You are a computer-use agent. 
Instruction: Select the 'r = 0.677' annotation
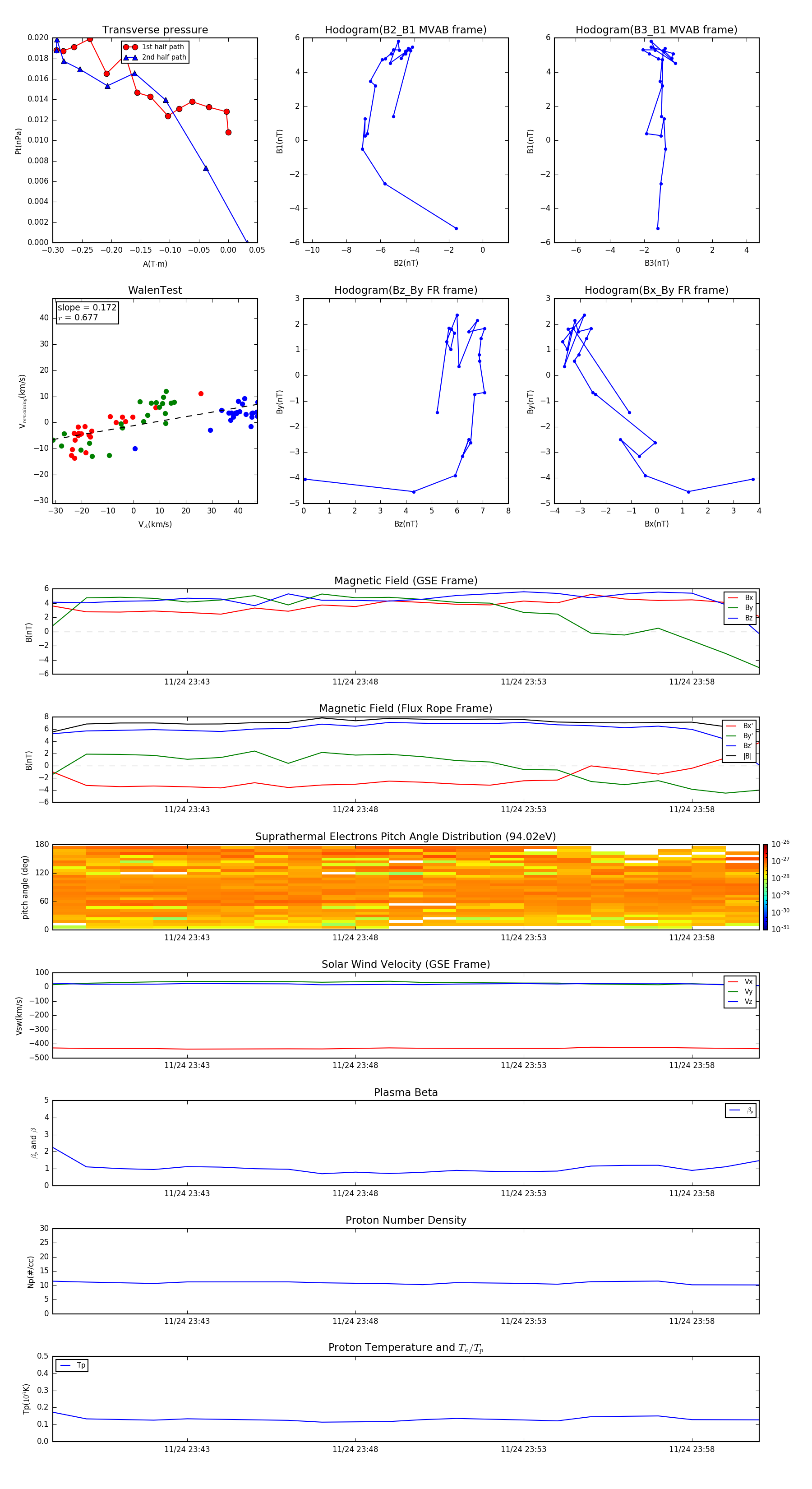pyautogui.click(x=78, y=317)
